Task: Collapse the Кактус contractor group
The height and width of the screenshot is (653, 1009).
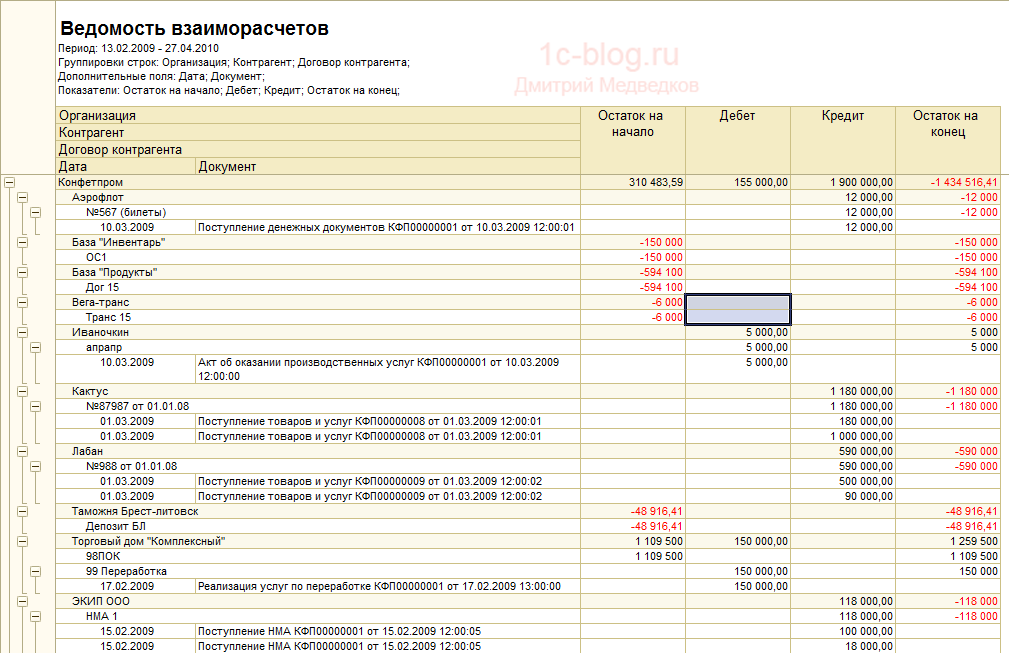Action: [23, 391]
